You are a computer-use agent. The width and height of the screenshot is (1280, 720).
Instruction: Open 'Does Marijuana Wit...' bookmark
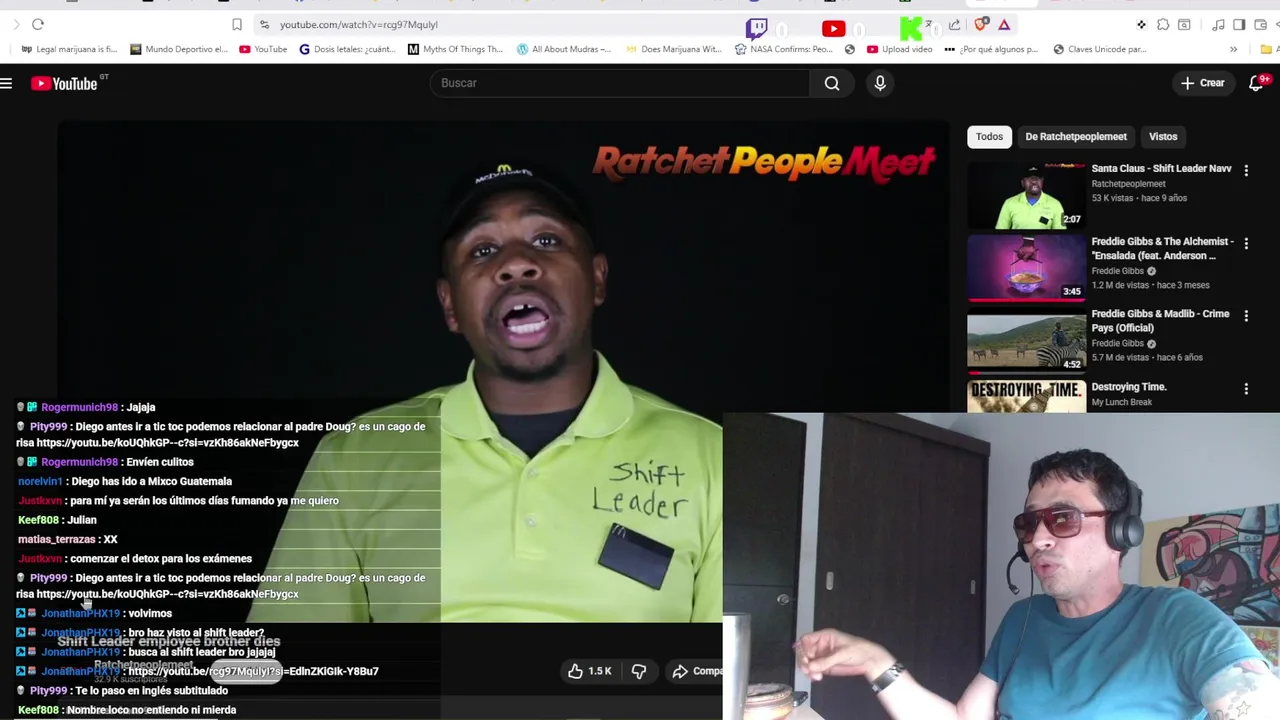[x=673, y=49]
